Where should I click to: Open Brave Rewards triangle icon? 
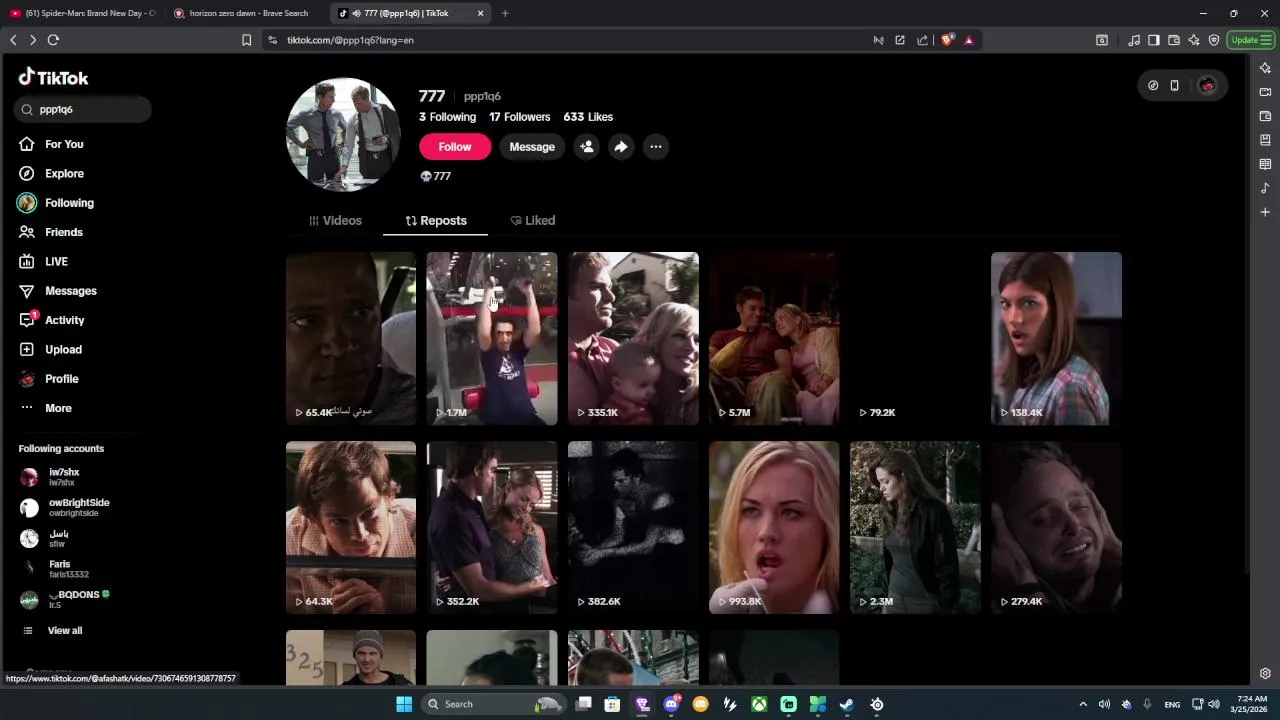pyautogui.click(x=969, y=40)
